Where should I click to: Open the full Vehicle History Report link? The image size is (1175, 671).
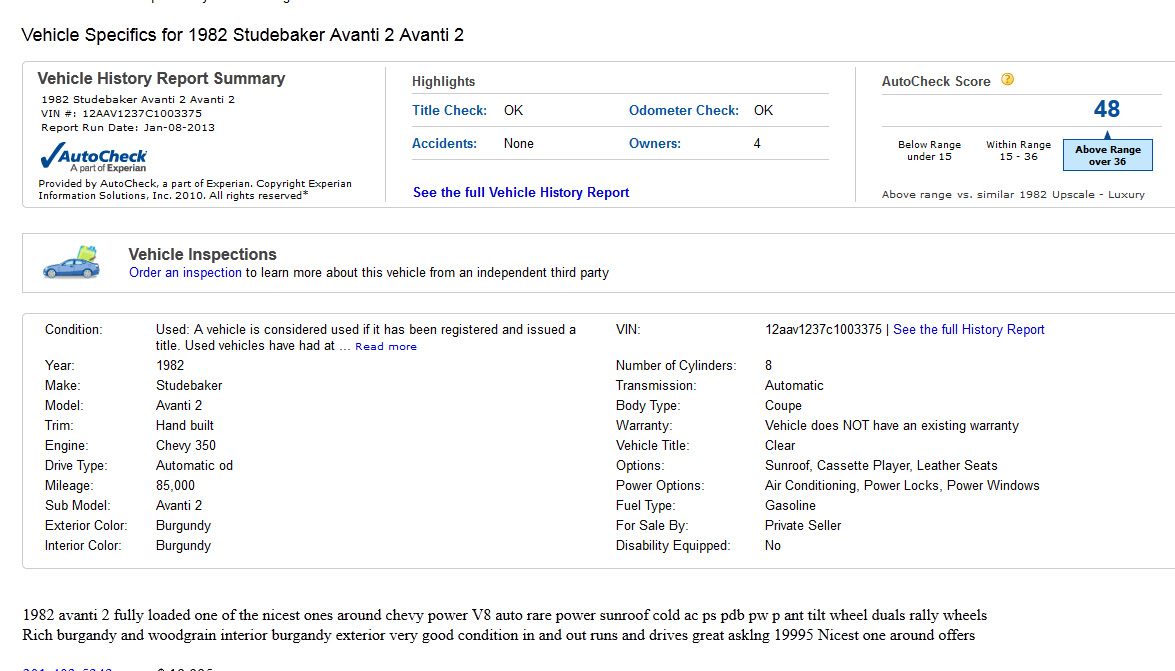click(521, 192)
